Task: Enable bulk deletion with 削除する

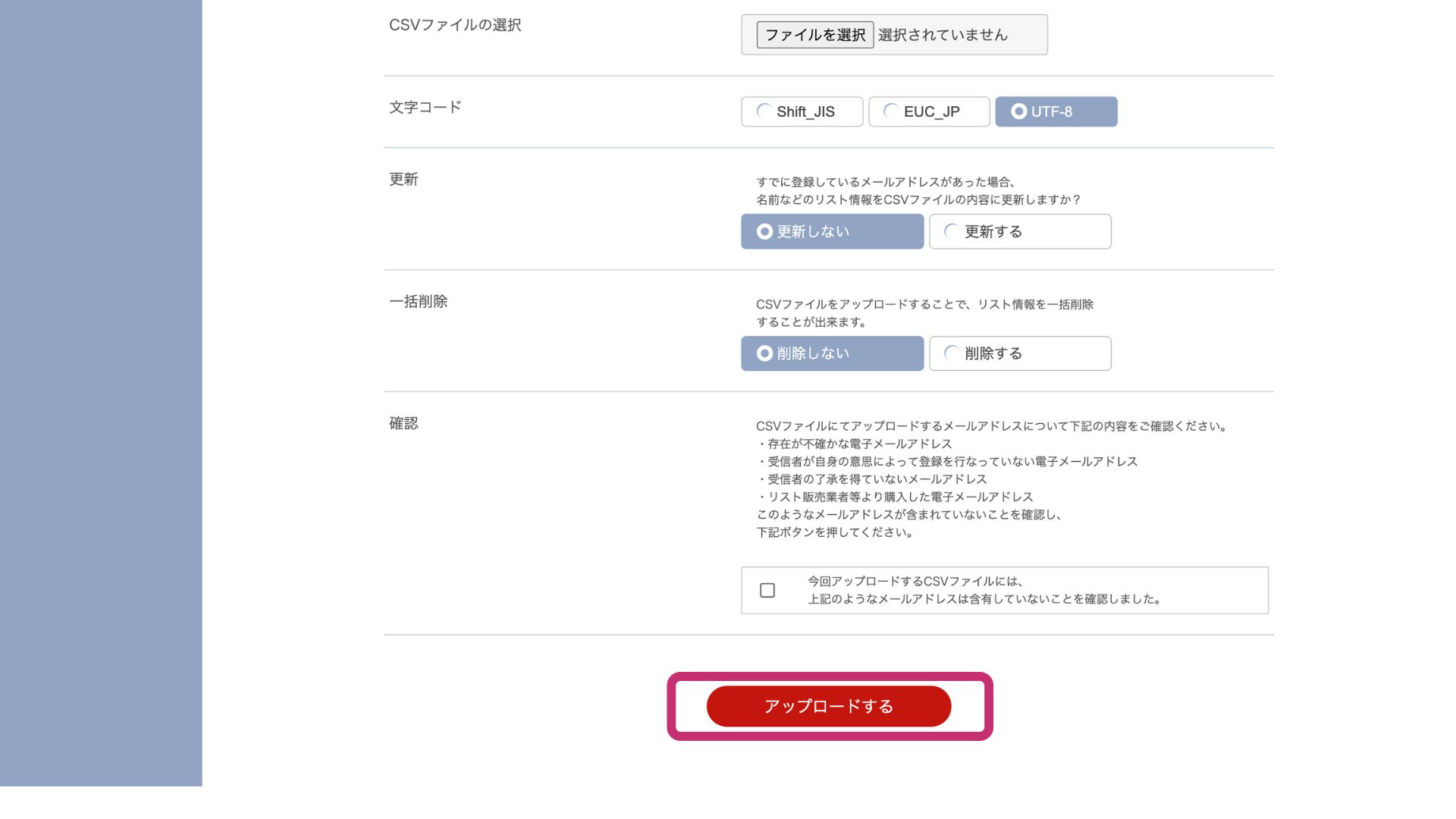Action: [1020, 353]
